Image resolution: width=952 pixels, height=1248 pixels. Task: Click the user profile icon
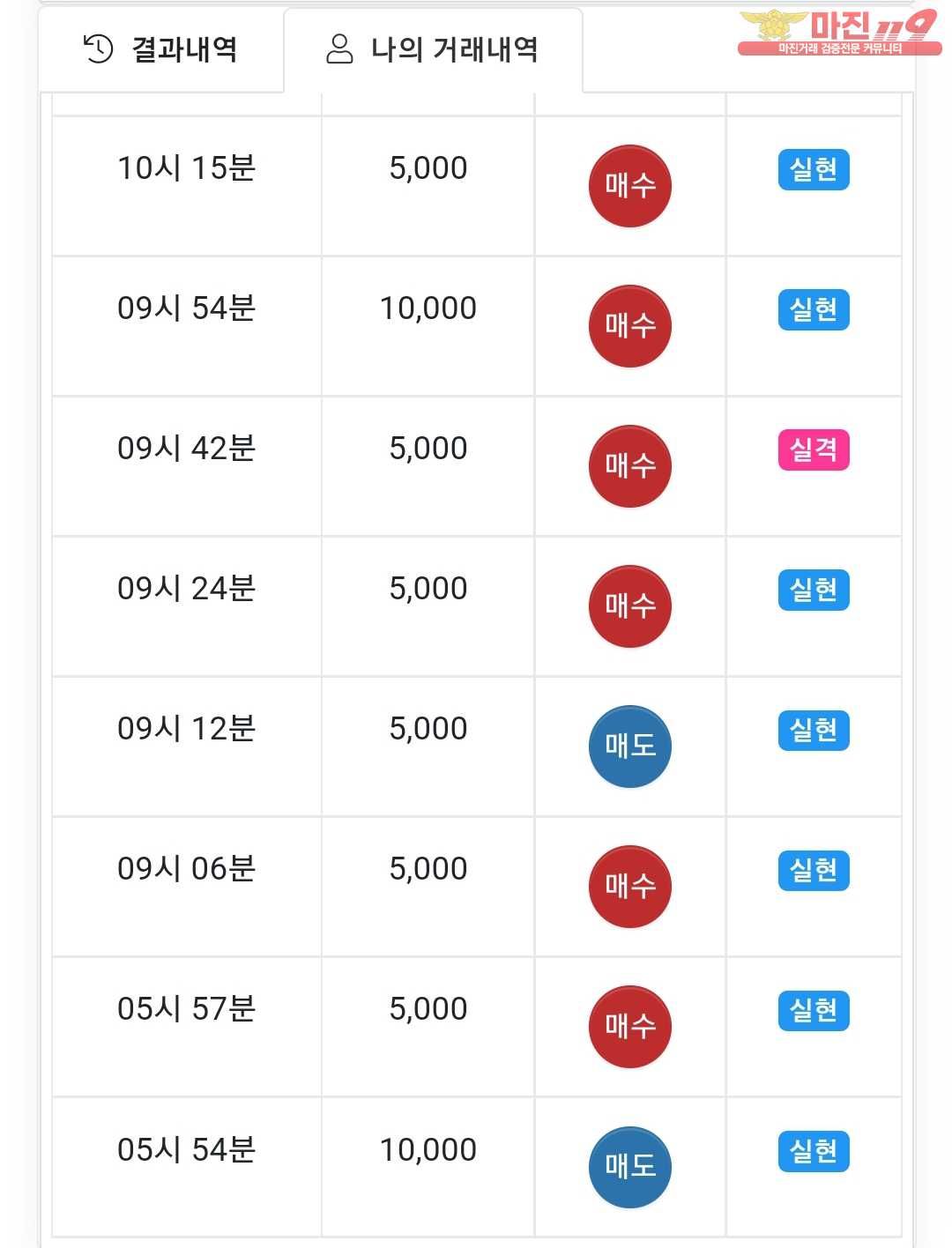coord(339,49)
